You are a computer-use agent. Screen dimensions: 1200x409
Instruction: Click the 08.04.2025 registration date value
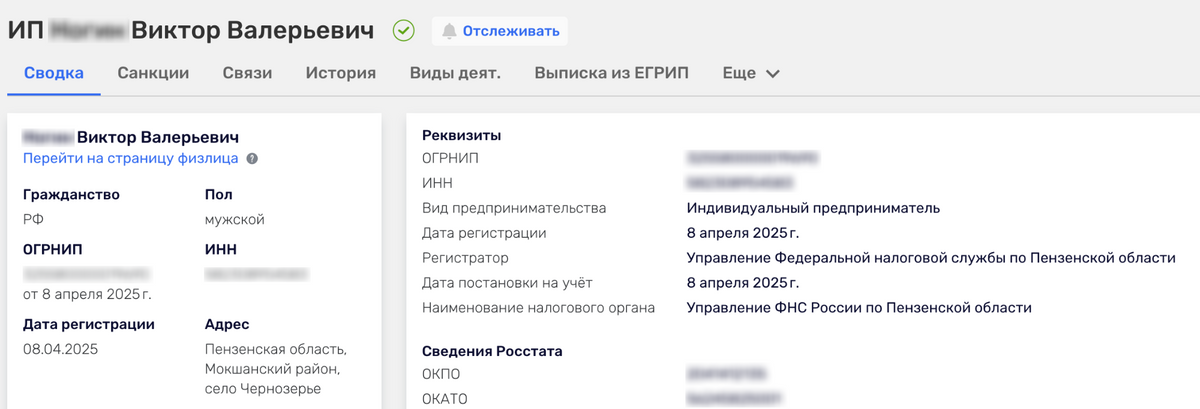pos(60,349)
